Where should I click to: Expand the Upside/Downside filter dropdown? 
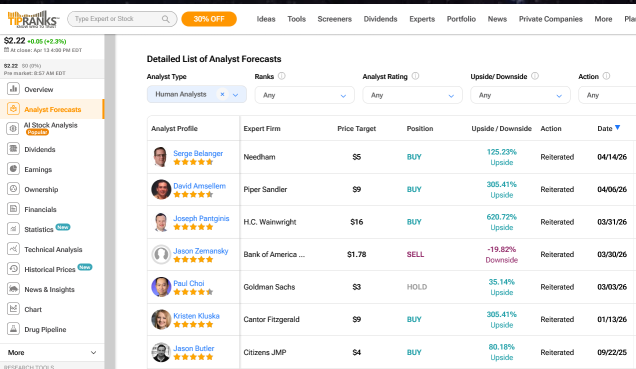point(520,95)
